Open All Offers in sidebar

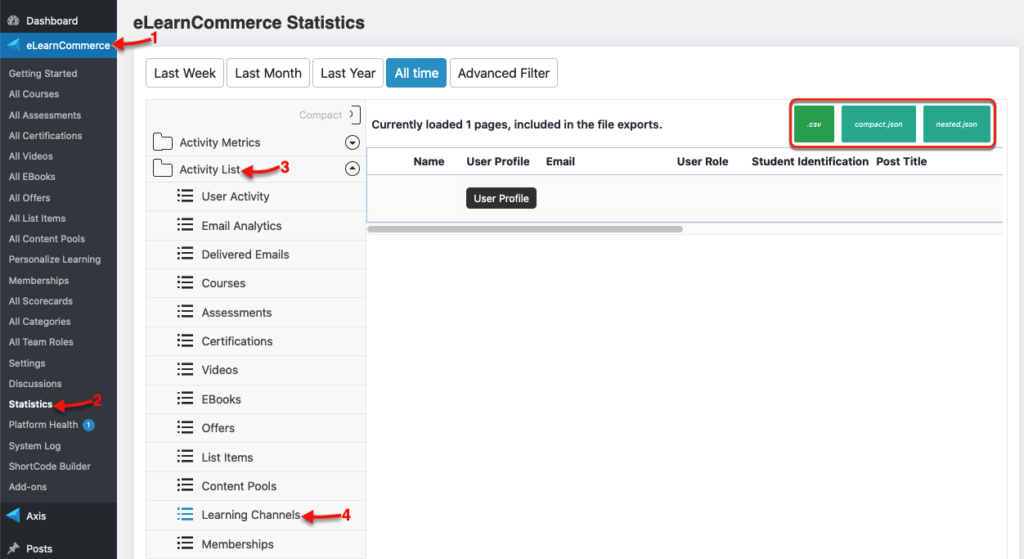pos(29,197)
